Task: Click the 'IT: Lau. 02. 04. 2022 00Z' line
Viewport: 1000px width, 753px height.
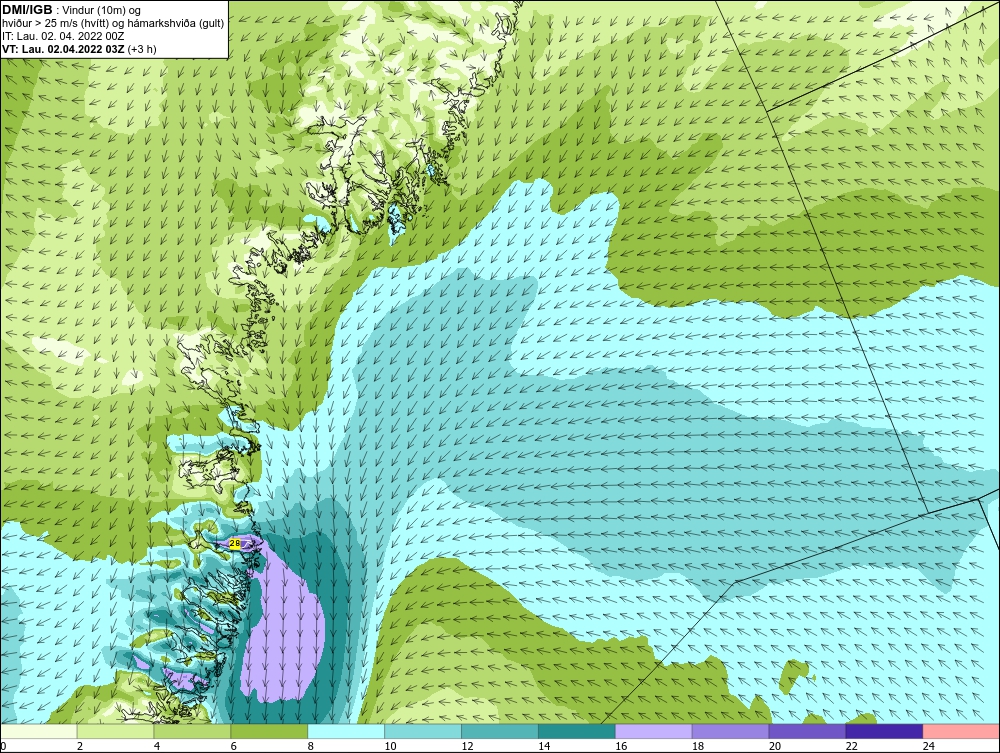Action: point(62,36)
